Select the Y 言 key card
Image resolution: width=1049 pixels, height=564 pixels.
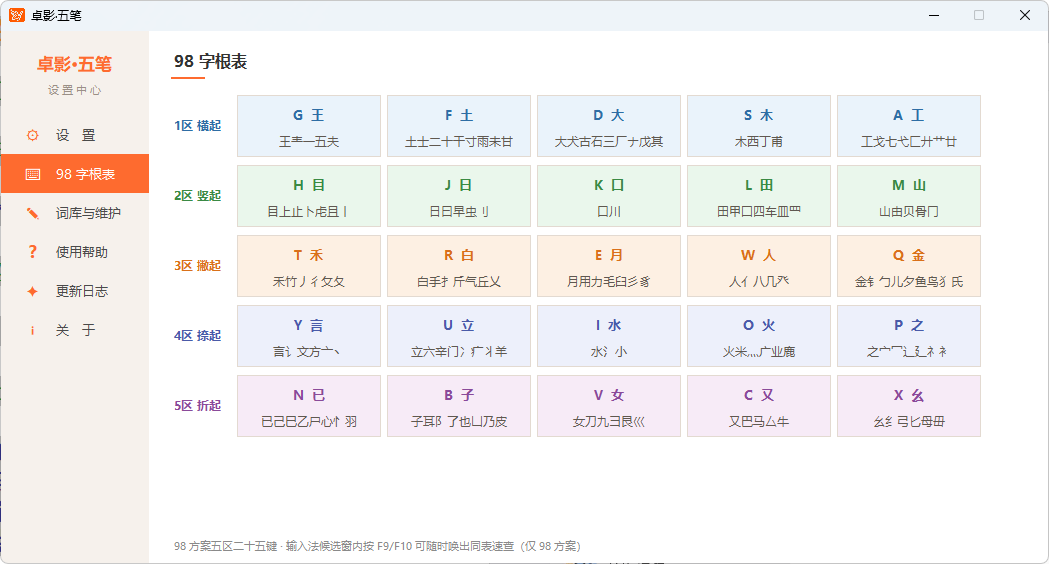pyautogui.click(x=309, y=336)
